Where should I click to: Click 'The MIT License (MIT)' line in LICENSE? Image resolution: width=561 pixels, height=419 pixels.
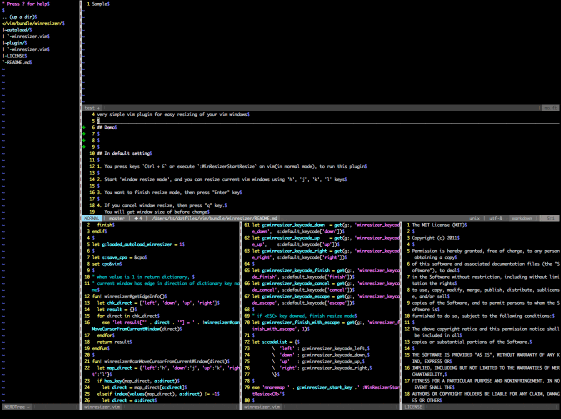click(438, 225)
